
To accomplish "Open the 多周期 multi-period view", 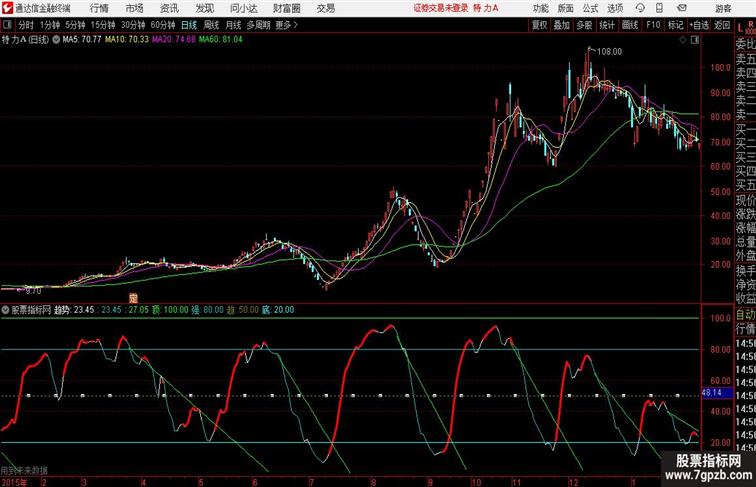I will [258, 25].
